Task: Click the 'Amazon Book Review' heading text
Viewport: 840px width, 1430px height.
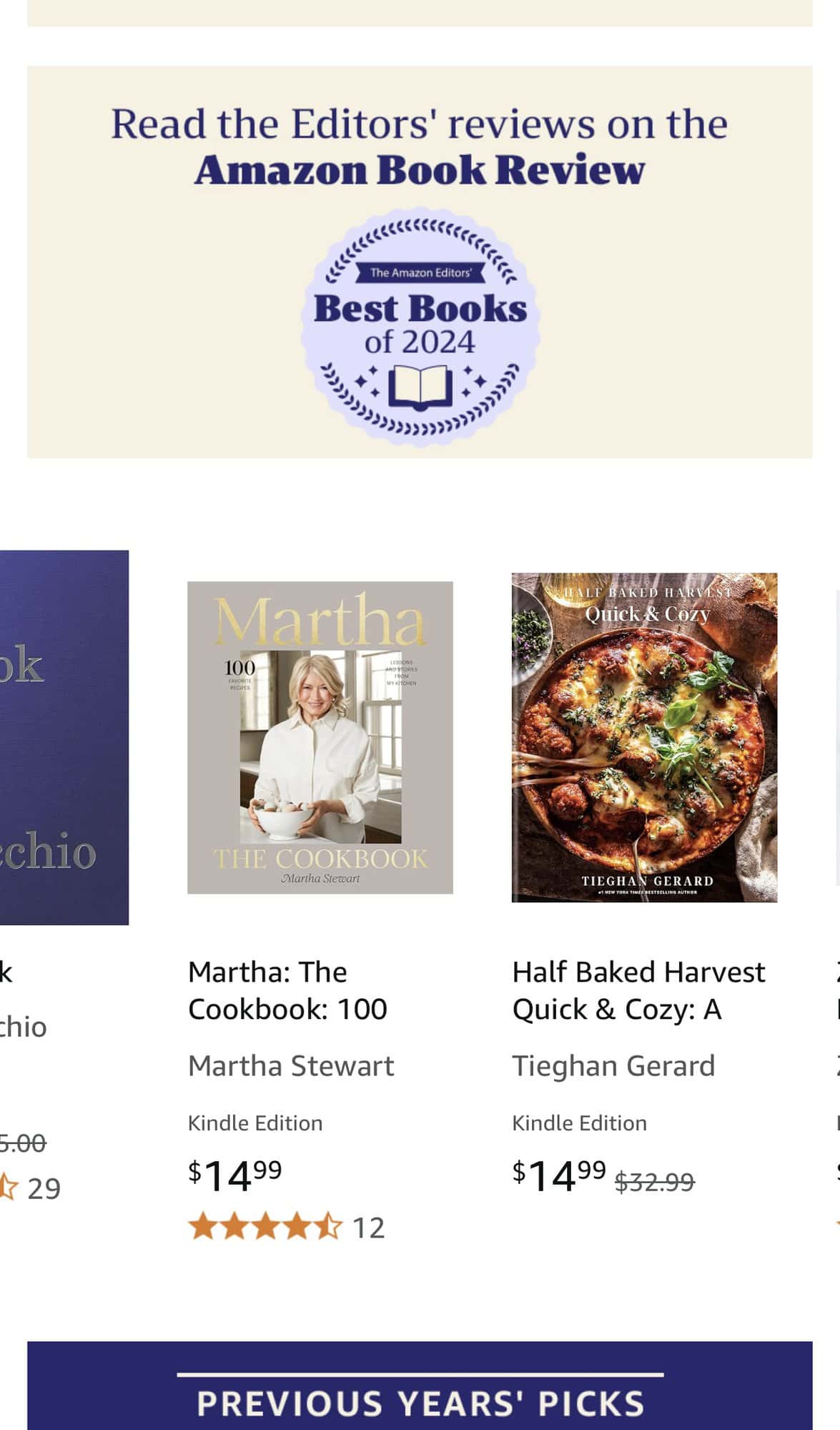Action: 420,169
